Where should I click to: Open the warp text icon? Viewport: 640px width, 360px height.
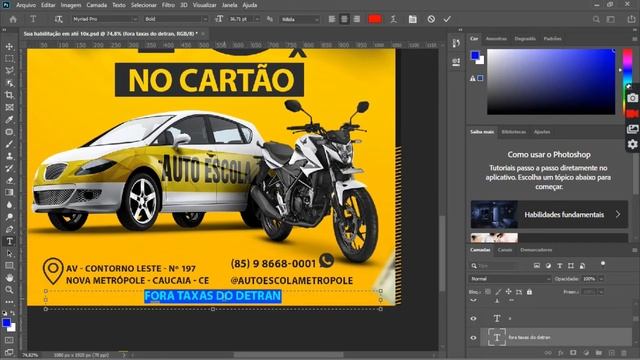[393, 19]
